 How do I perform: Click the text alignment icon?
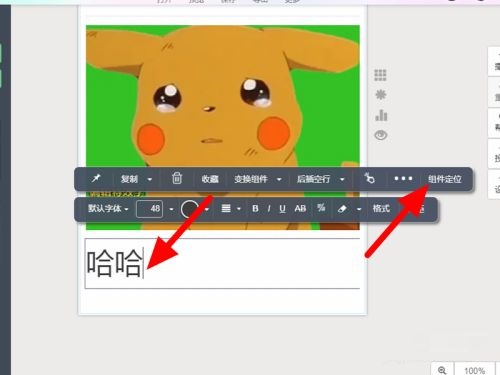point(226,209)
